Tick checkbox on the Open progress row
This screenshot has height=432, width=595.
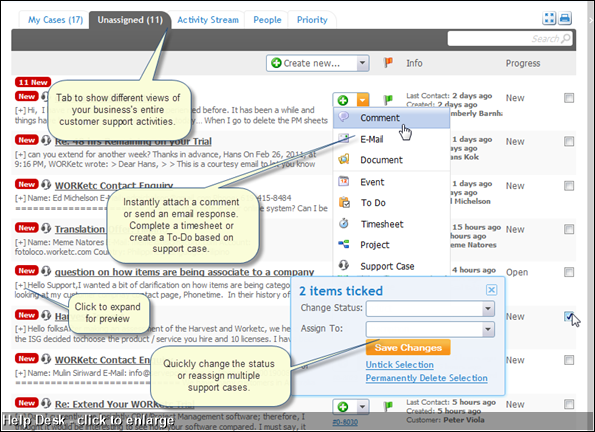click(569, 272)
